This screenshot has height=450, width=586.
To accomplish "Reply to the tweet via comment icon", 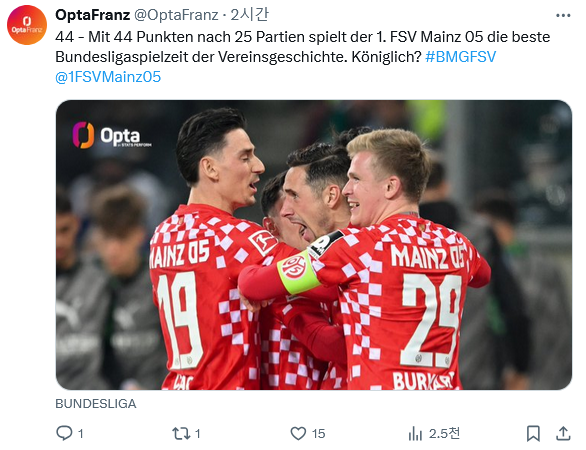I will [x=64, y=433].
